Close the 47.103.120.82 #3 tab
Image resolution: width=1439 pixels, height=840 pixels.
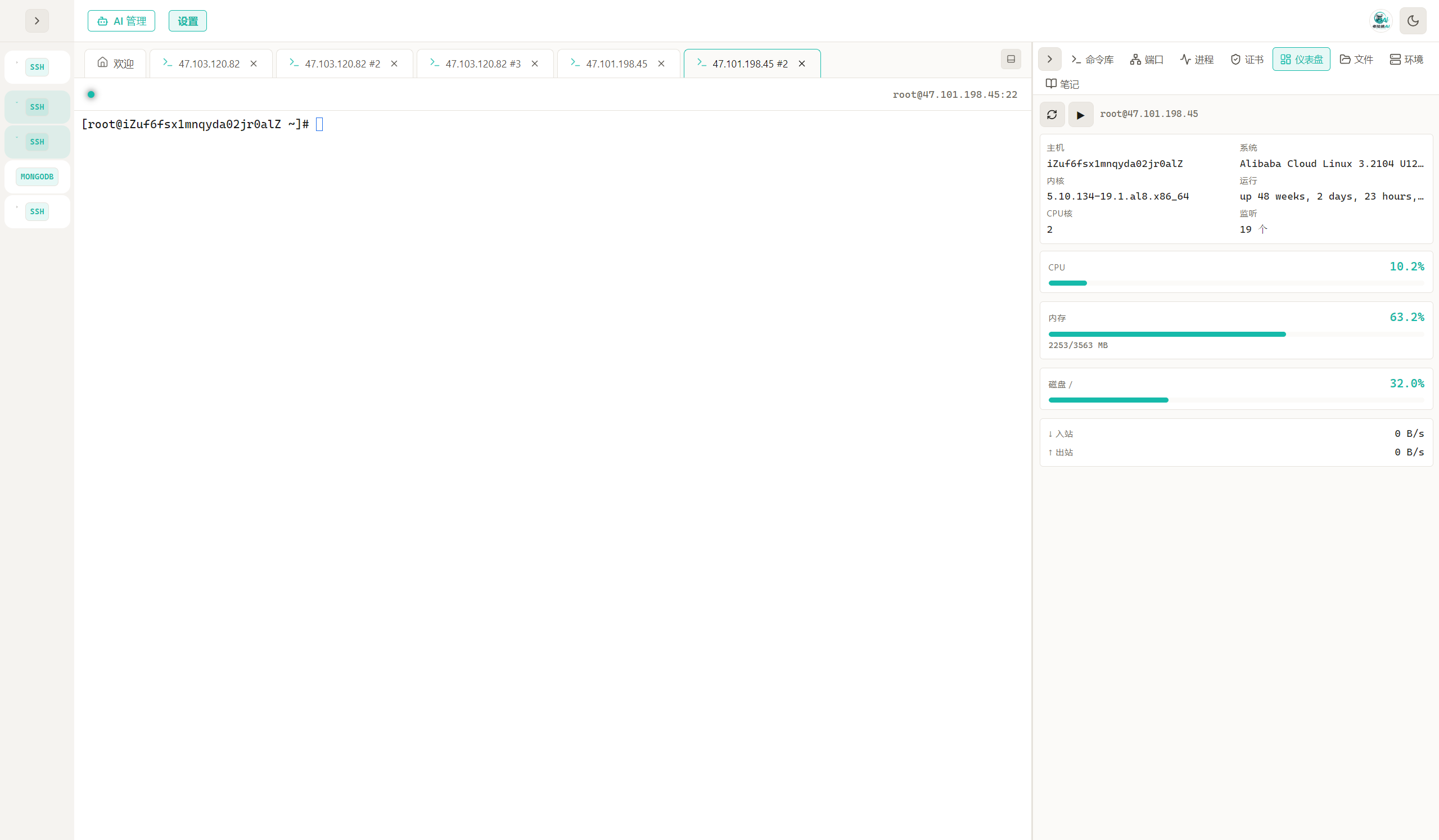[534, 64]
